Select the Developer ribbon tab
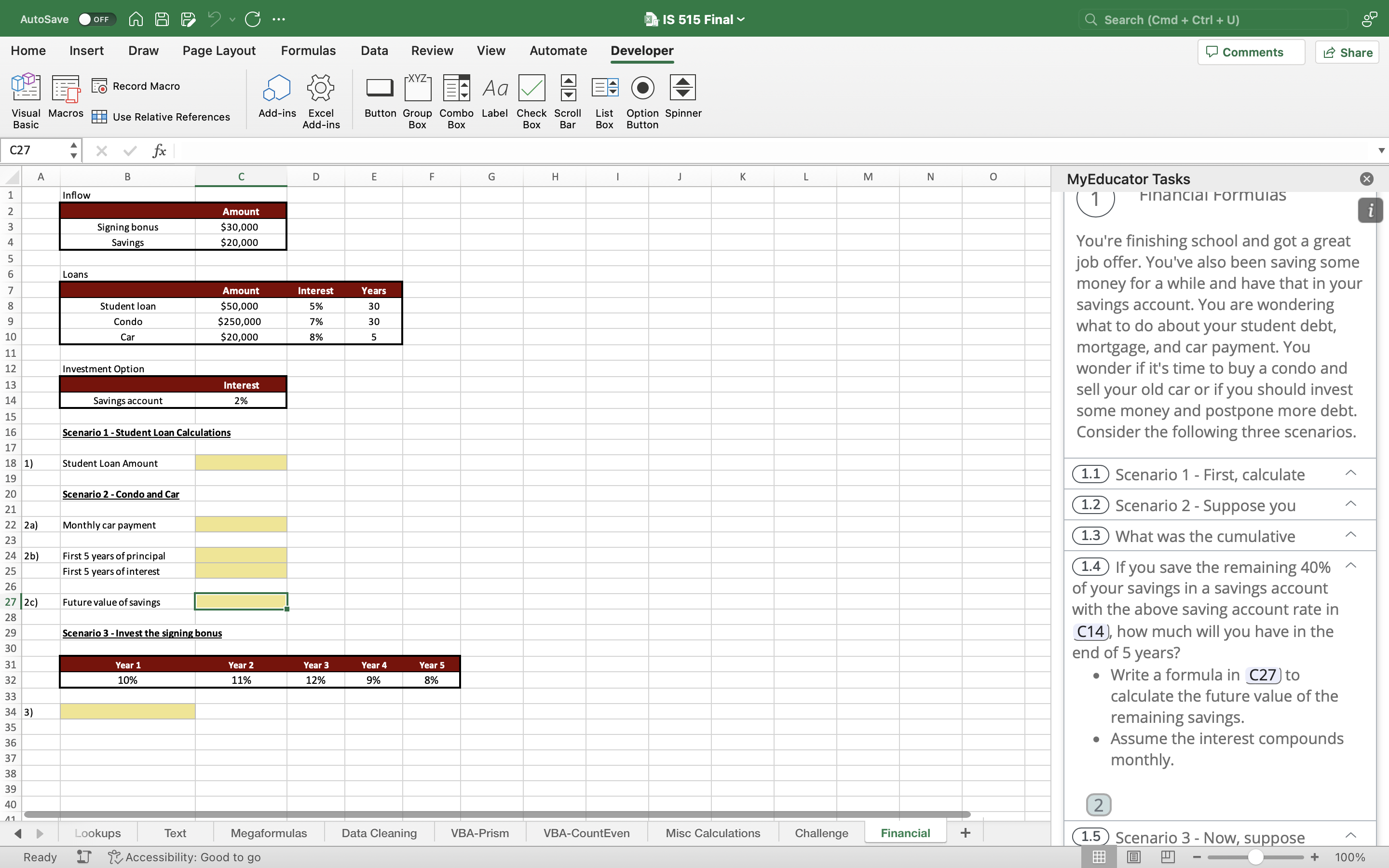 pos(642,50)
